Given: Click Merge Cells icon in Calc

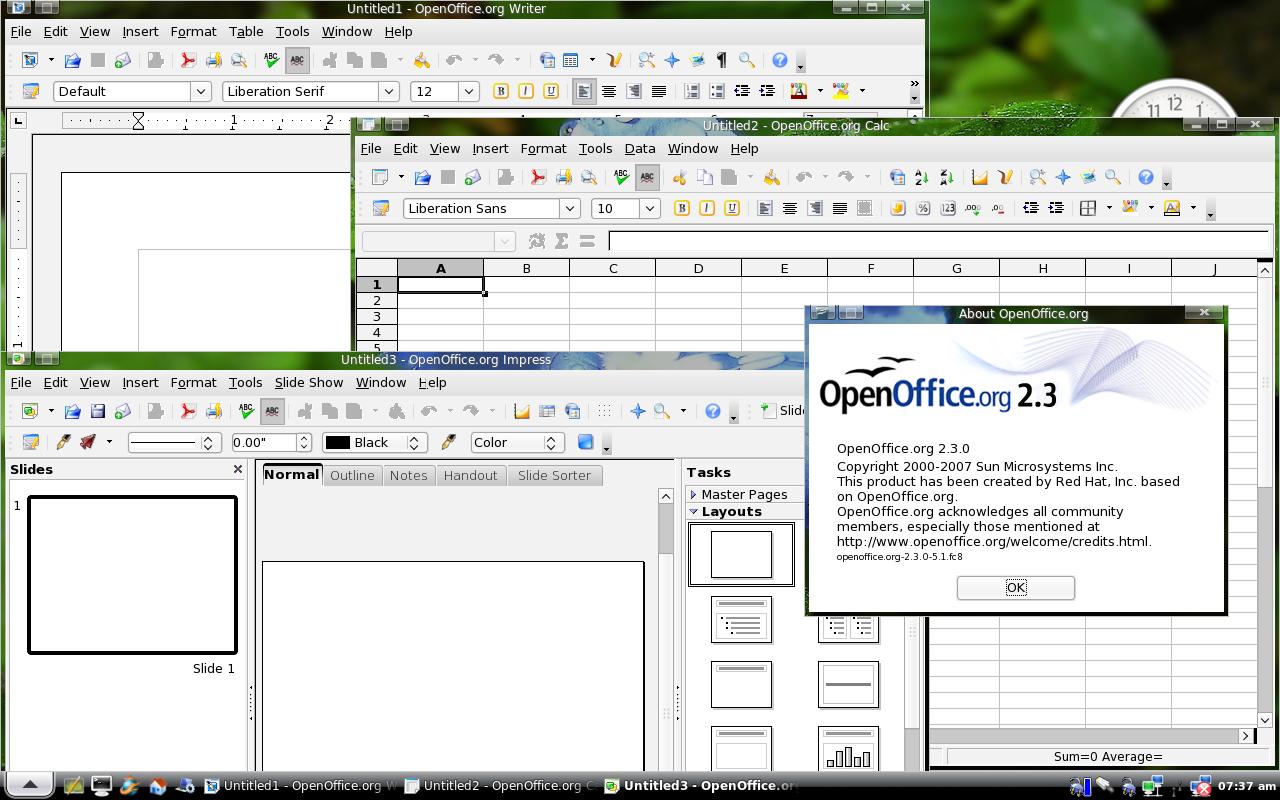Looking at the screenshot, I should click(x=865, y=208).
